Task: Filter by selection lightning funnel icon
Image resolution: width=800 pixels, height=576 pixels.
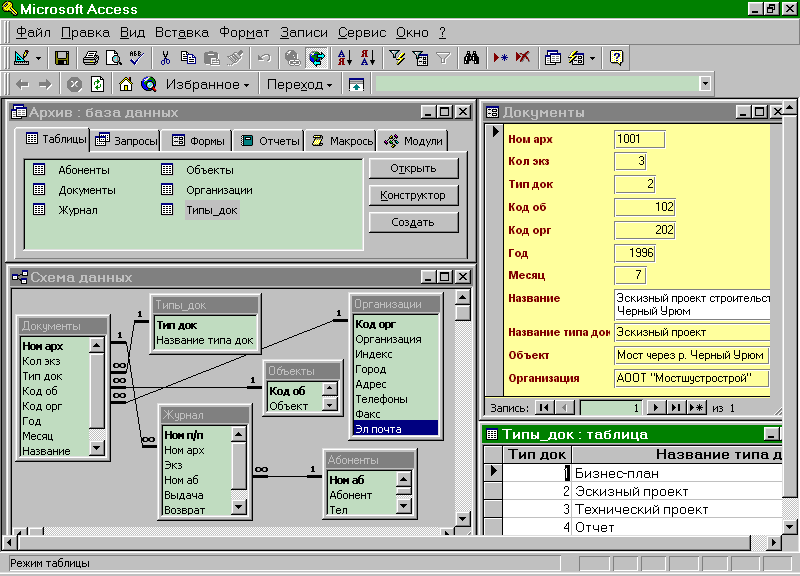Action: point(397,58)
